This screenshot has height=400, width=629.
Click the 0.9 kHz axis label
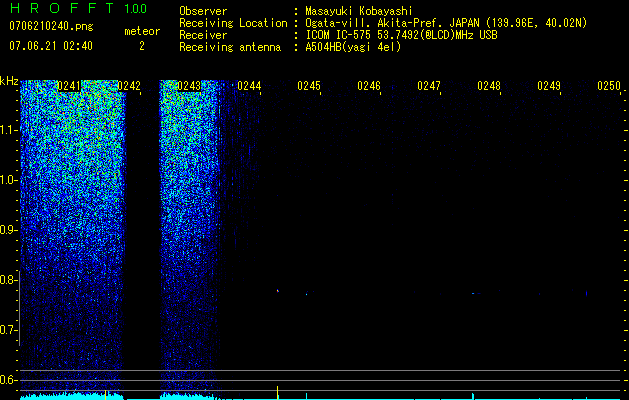pos(8,230)
